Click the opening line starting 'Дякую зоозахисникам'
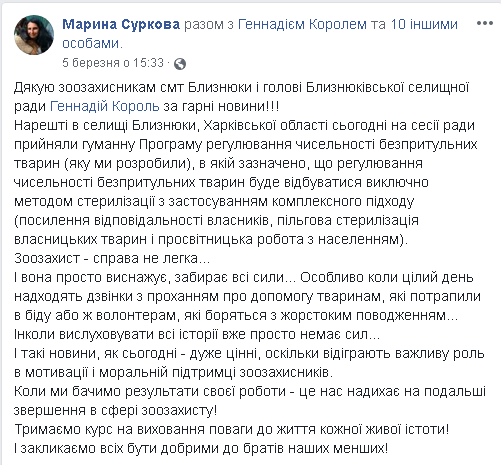The width and height of the screenshot is (501, 465). (241, 87)
